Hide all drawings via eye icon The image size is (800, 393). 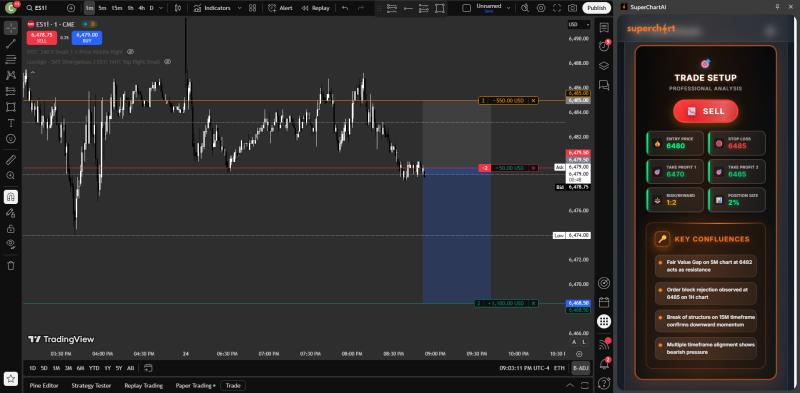11,244
